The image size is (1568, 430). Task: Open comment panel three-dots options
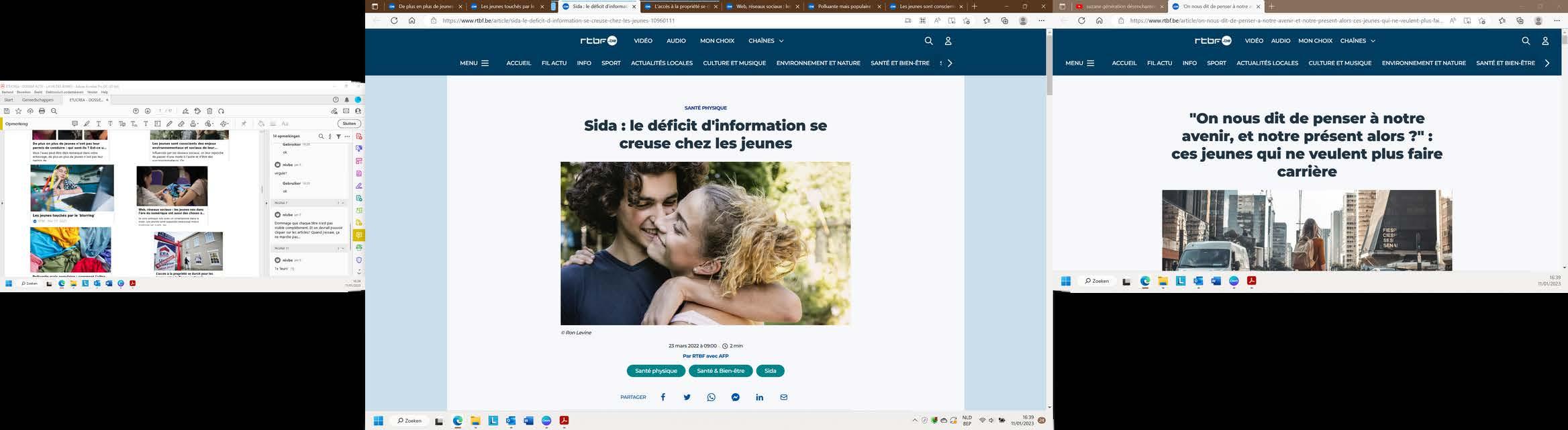click(x=347, y=136)
